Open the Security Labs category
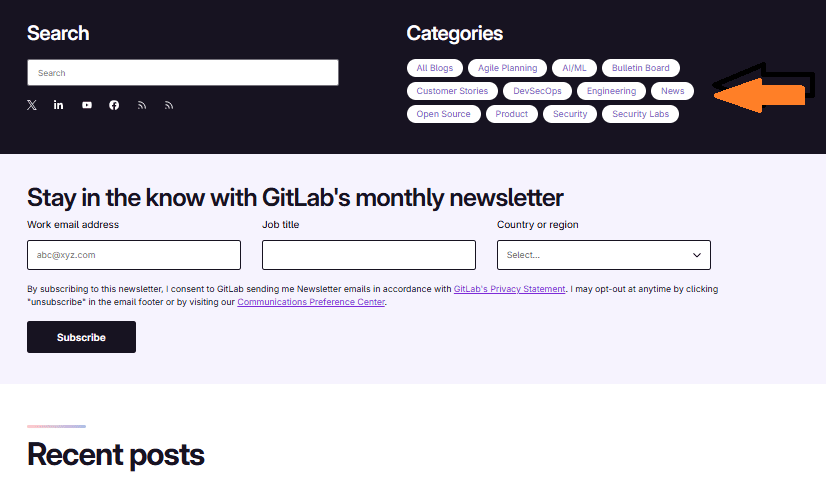 [x=640, y=114]
